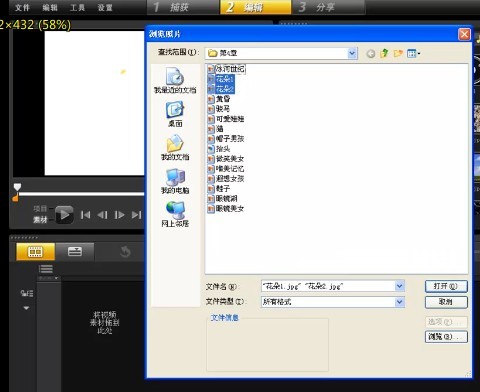Select the file 可爱娃娃

226,119
